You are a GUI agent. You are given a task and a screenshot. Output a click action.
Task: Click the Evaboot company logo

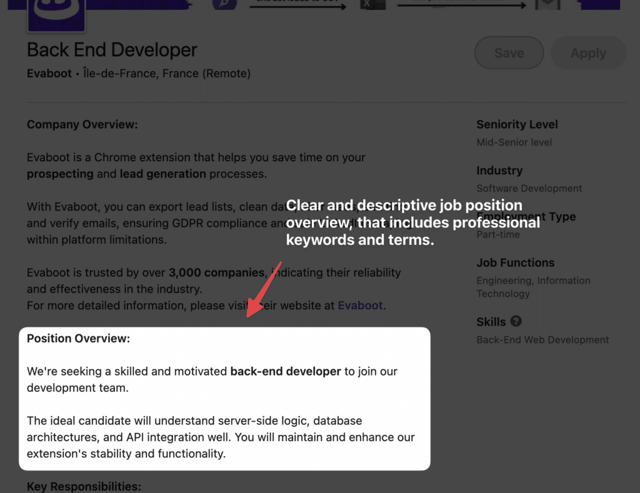point(56,14)
